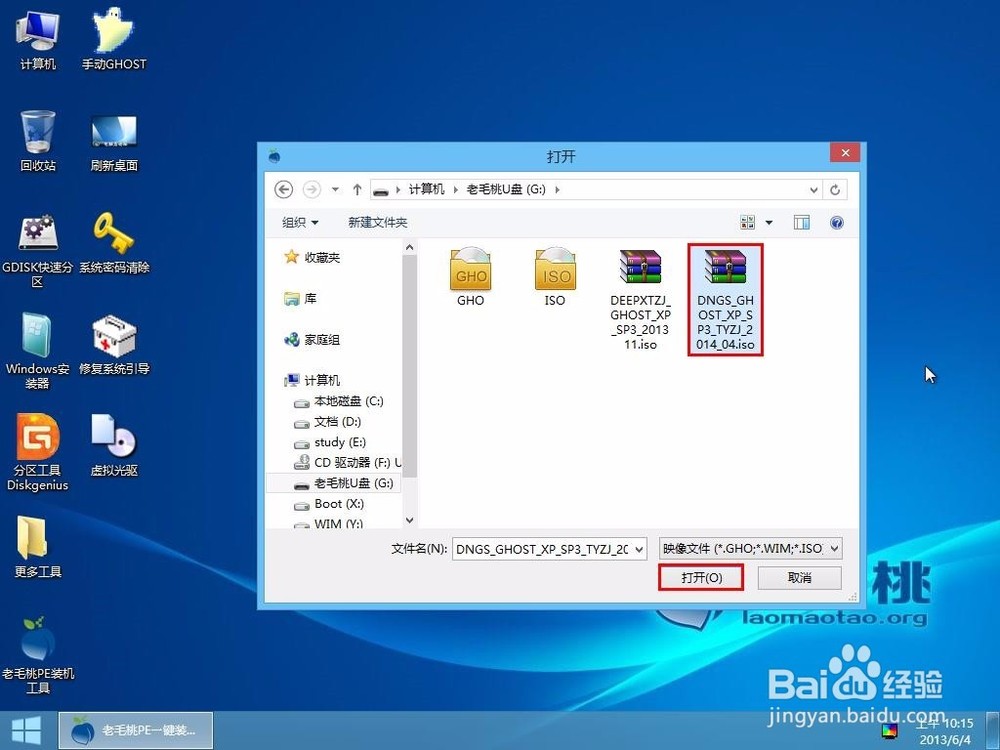
Task: Click the 取消 button
Action: 800,578
